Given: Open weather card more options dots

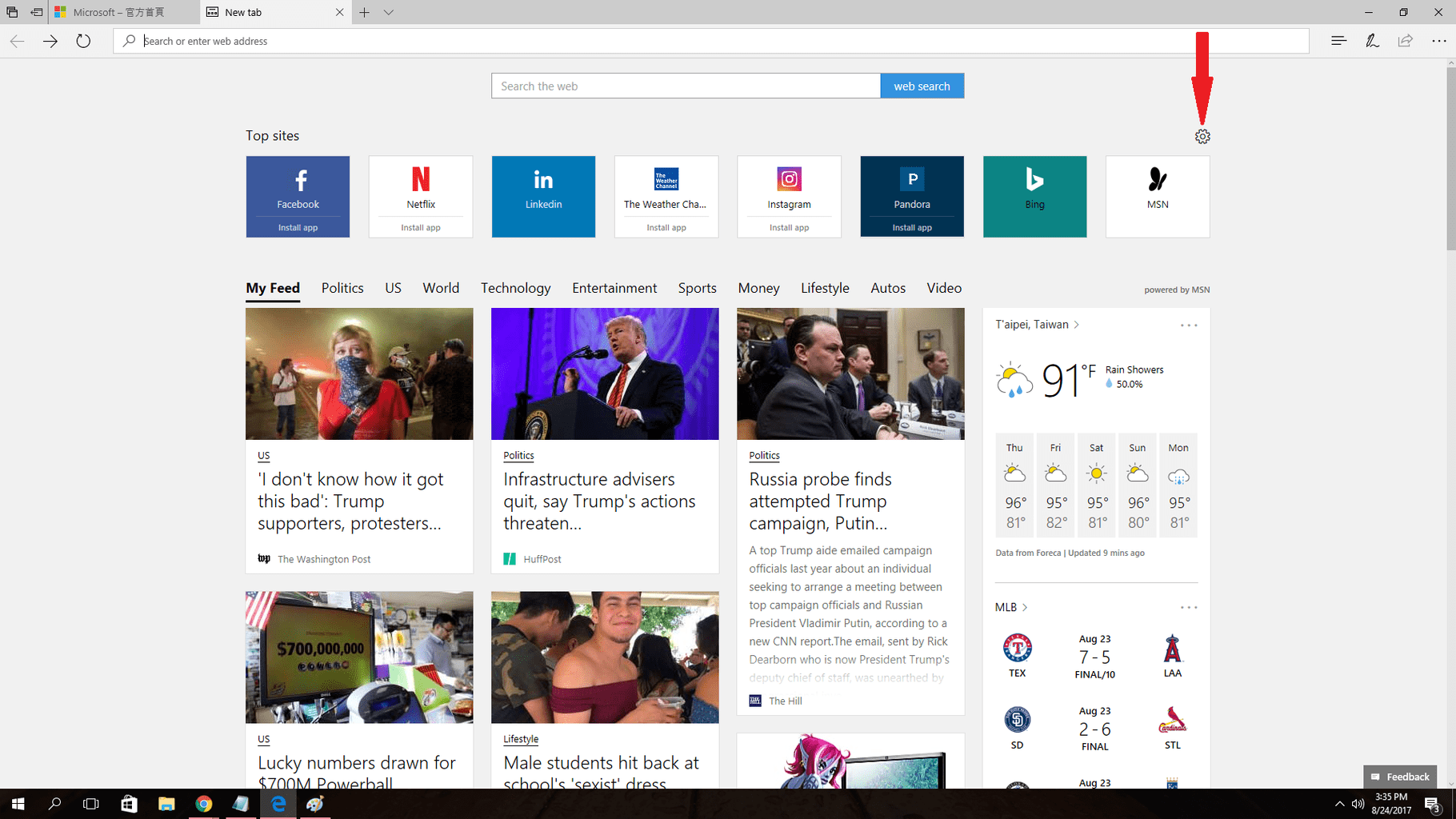Looking at the screenshot, I should point(1189,326).
